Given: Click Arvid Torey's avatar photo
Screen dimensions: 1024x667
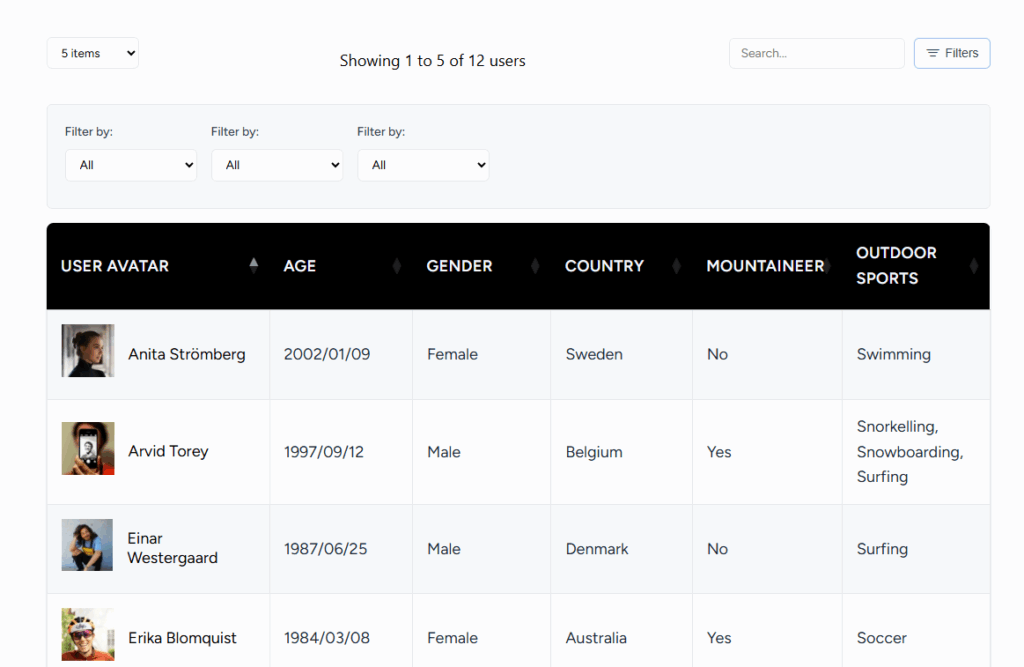Looking at the screenshot, I should 87,450.
